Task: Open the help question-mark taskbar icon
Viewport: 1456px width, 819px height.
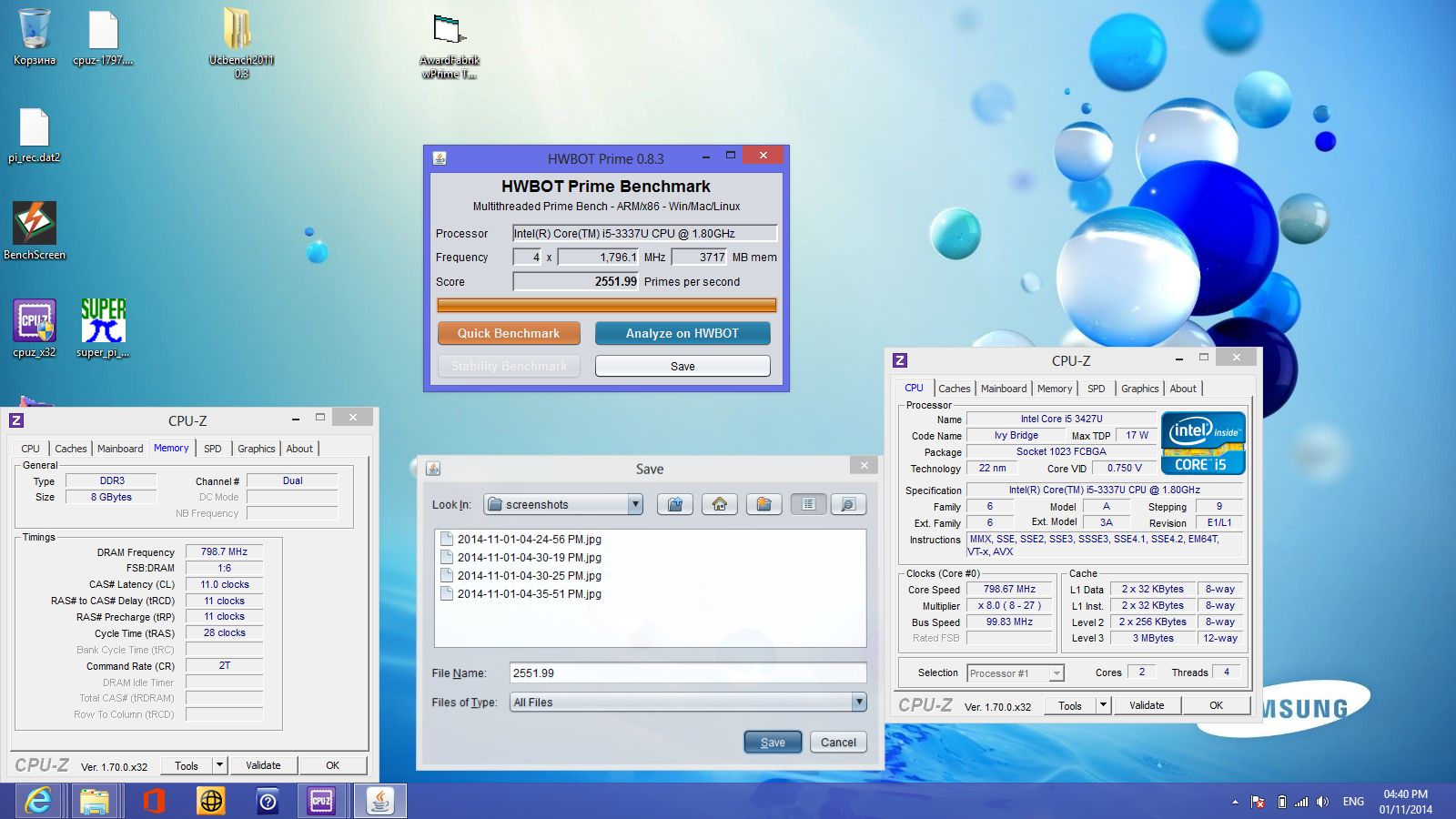Action: click(268, 801)
